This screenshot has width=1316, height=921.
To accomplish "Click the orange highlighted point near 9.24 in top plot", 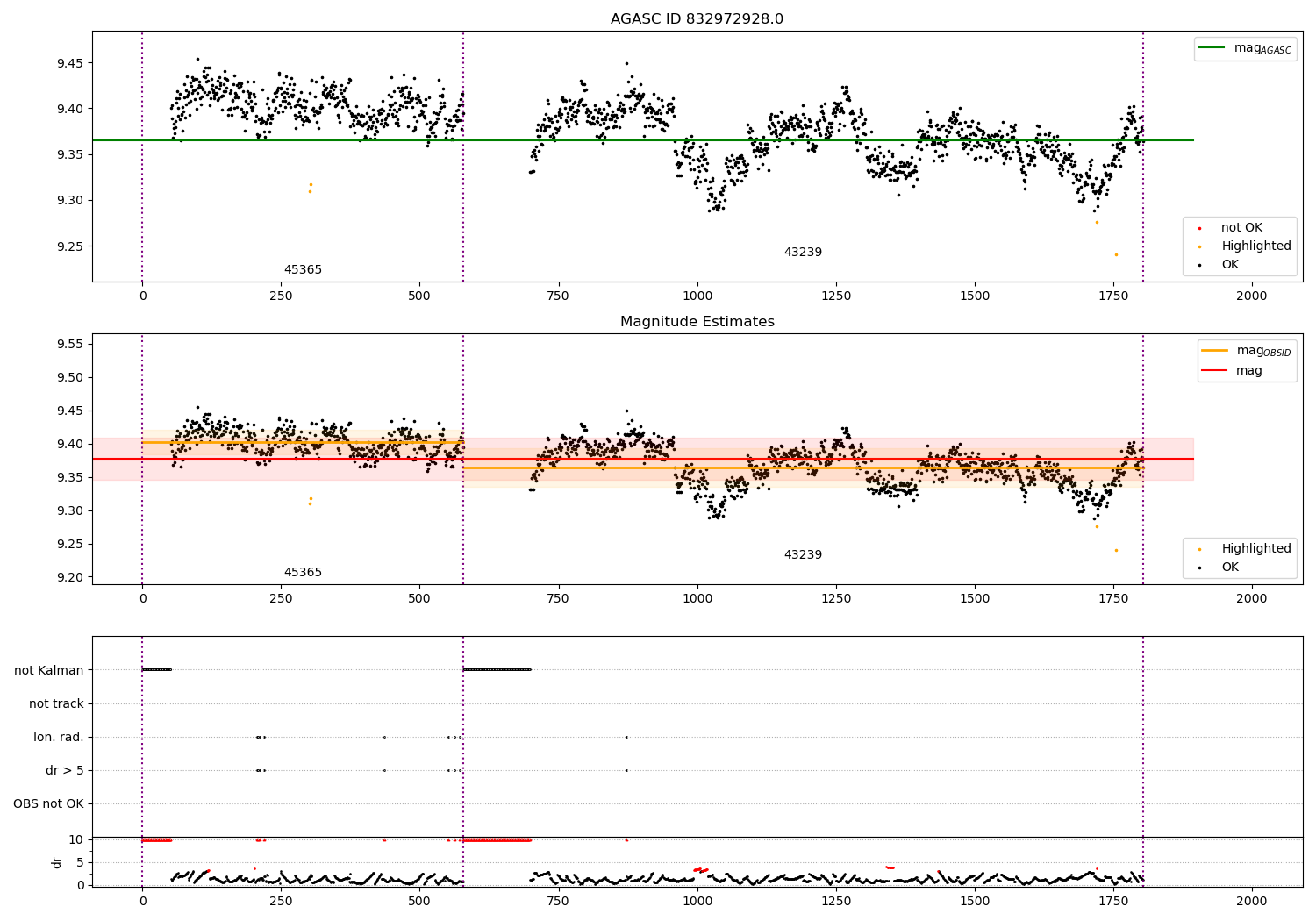I will [x=1116, y=254].
